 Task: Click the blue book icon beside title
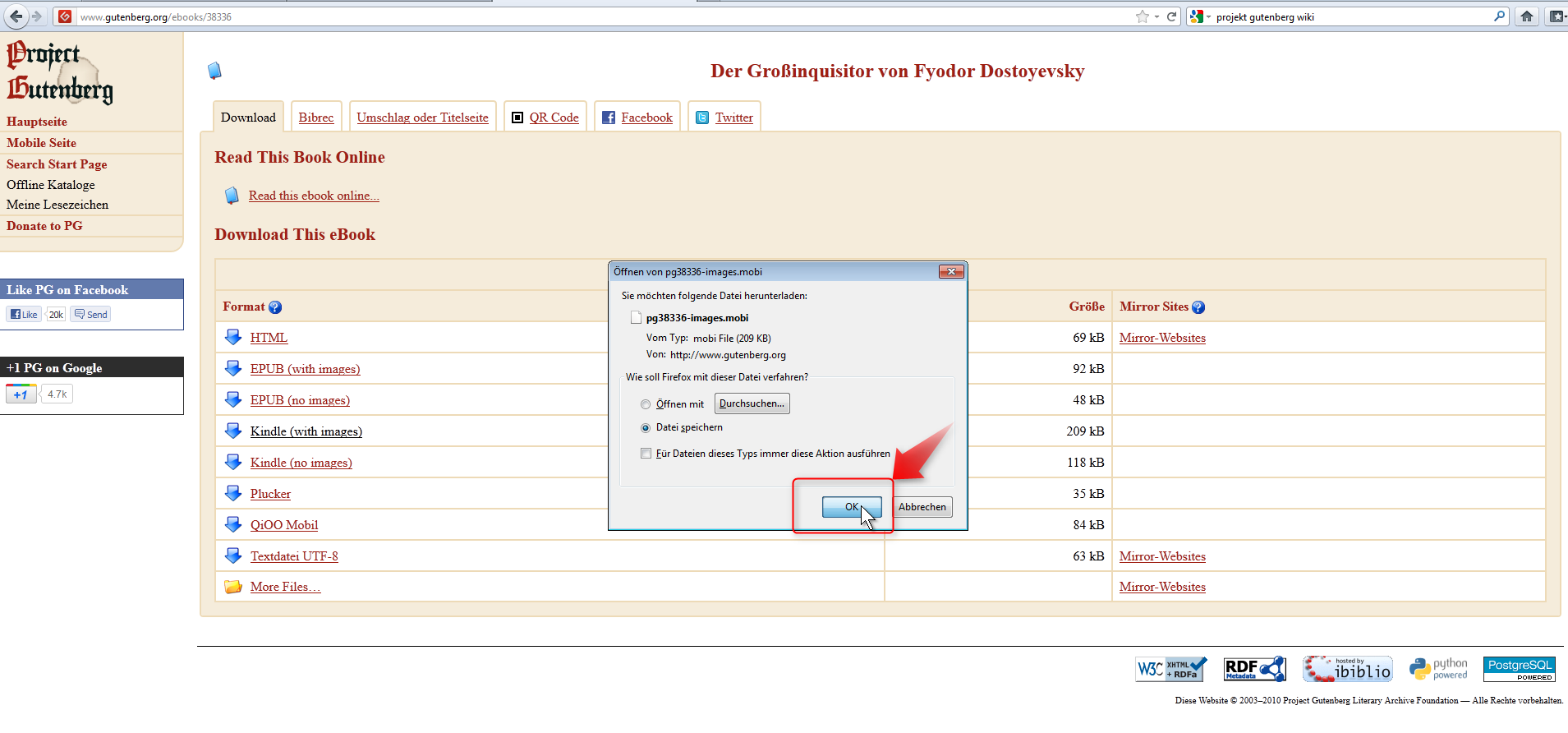pyautogui.click(x=214, y=71)
